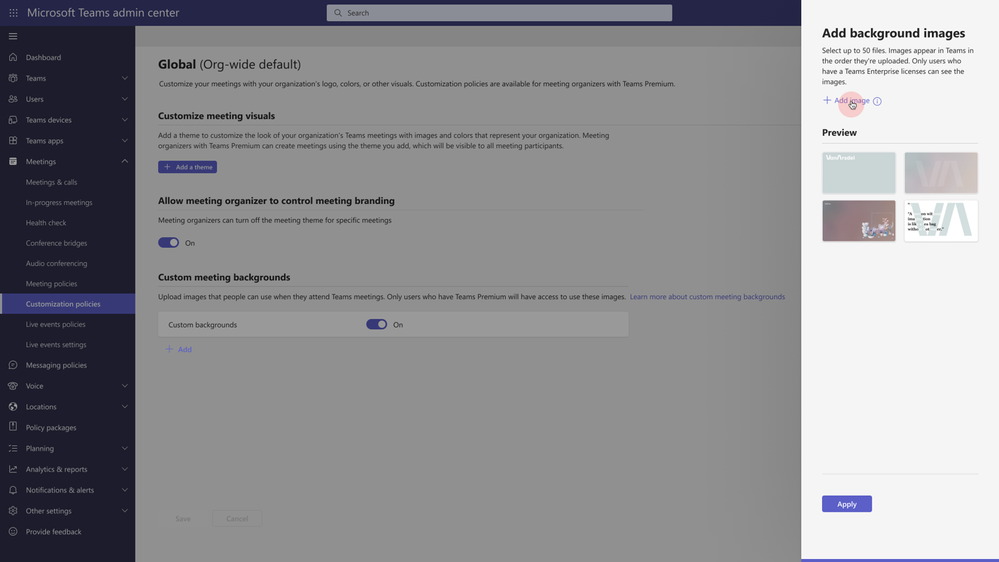Click the Teams sidebar icon
The image size is (999, 562).
(x=13, y=78)
